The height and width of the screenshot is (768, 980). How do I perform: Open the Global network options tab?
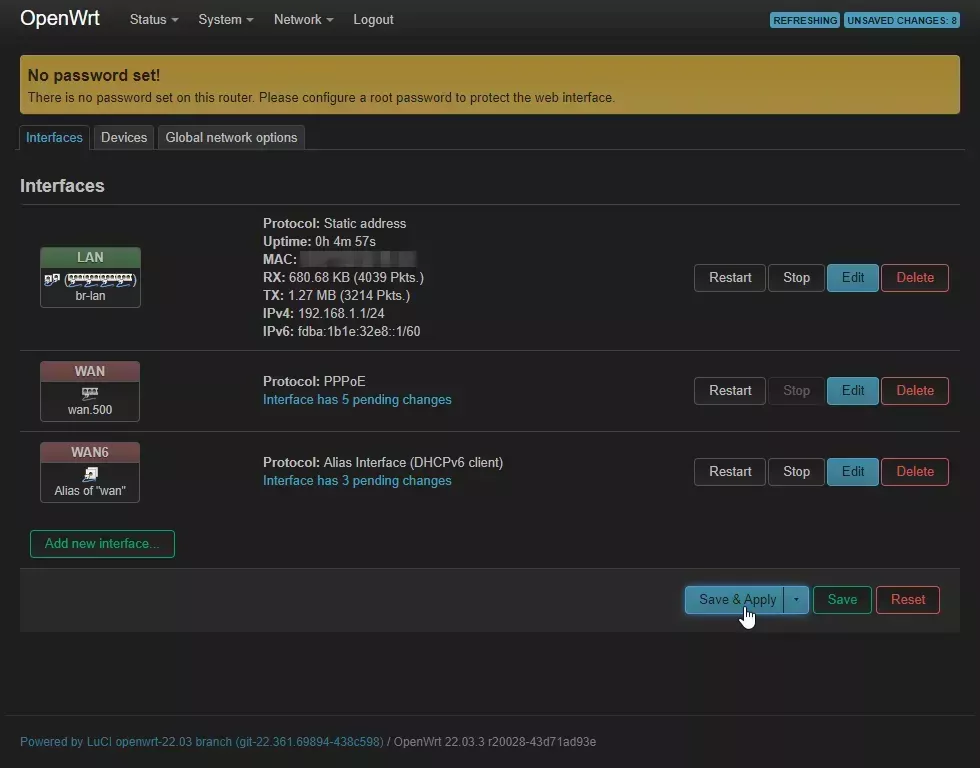click(x=231, y=137)
